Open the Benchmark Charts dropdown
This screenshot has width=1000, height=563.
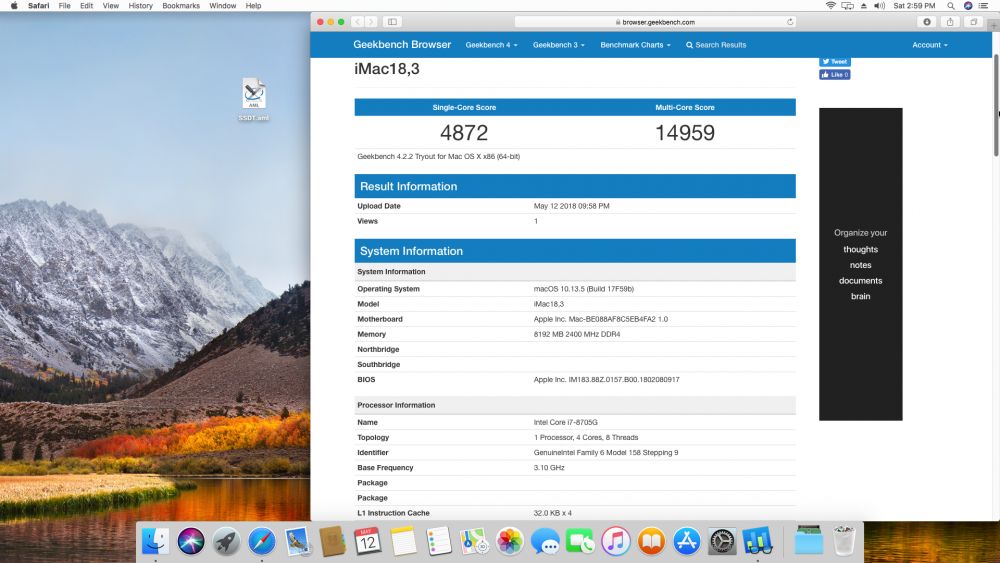coord(635,45)
